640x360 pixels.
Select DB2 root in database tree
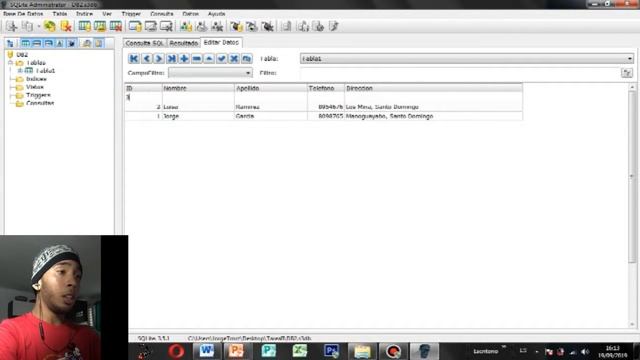coord(22,55)
